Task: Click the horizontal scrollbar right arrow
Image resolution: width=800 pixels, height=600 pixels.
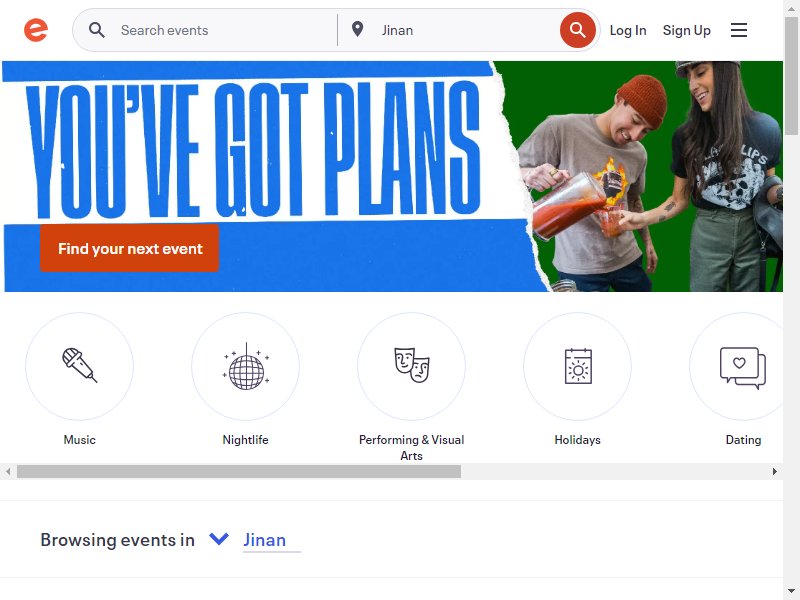Action: click(x=774, y=471)
